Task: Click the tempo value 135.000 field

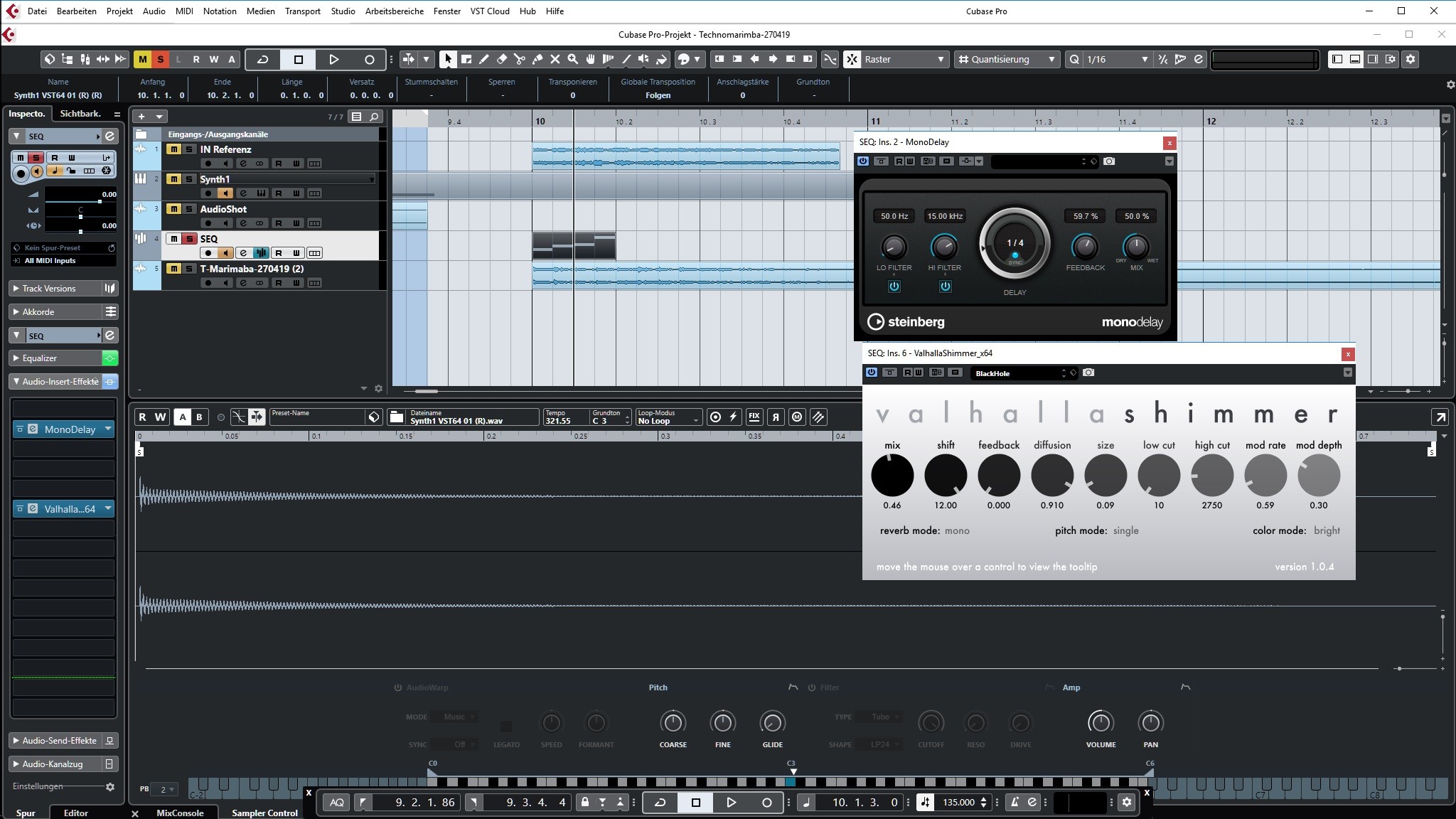Action: 958,802
